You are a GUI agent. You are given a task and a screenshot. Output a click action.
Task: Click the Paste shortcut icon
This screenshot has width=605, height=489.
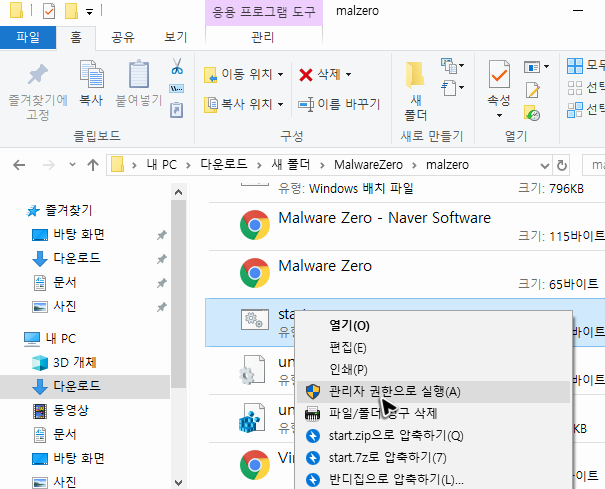coord(177,110)
